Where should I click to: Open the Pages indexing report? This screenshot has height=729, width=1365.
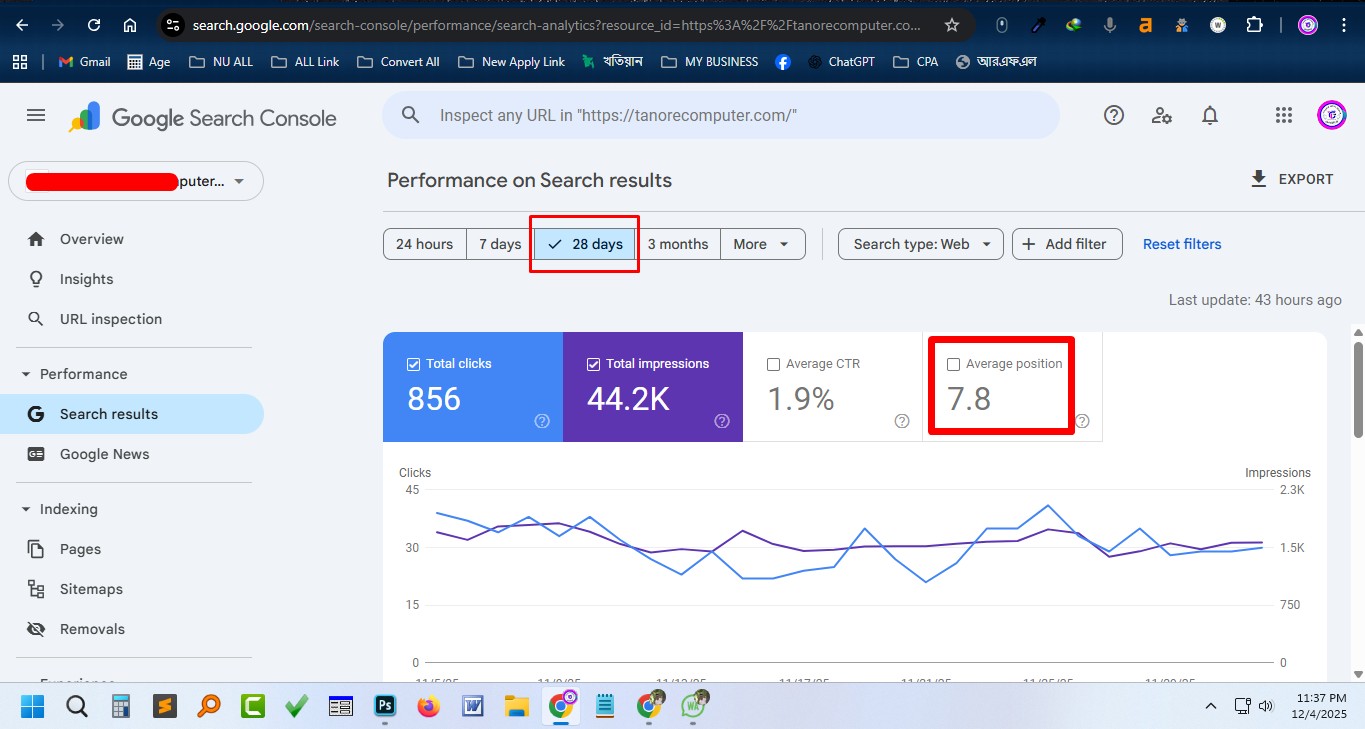[x=81, y=548]
